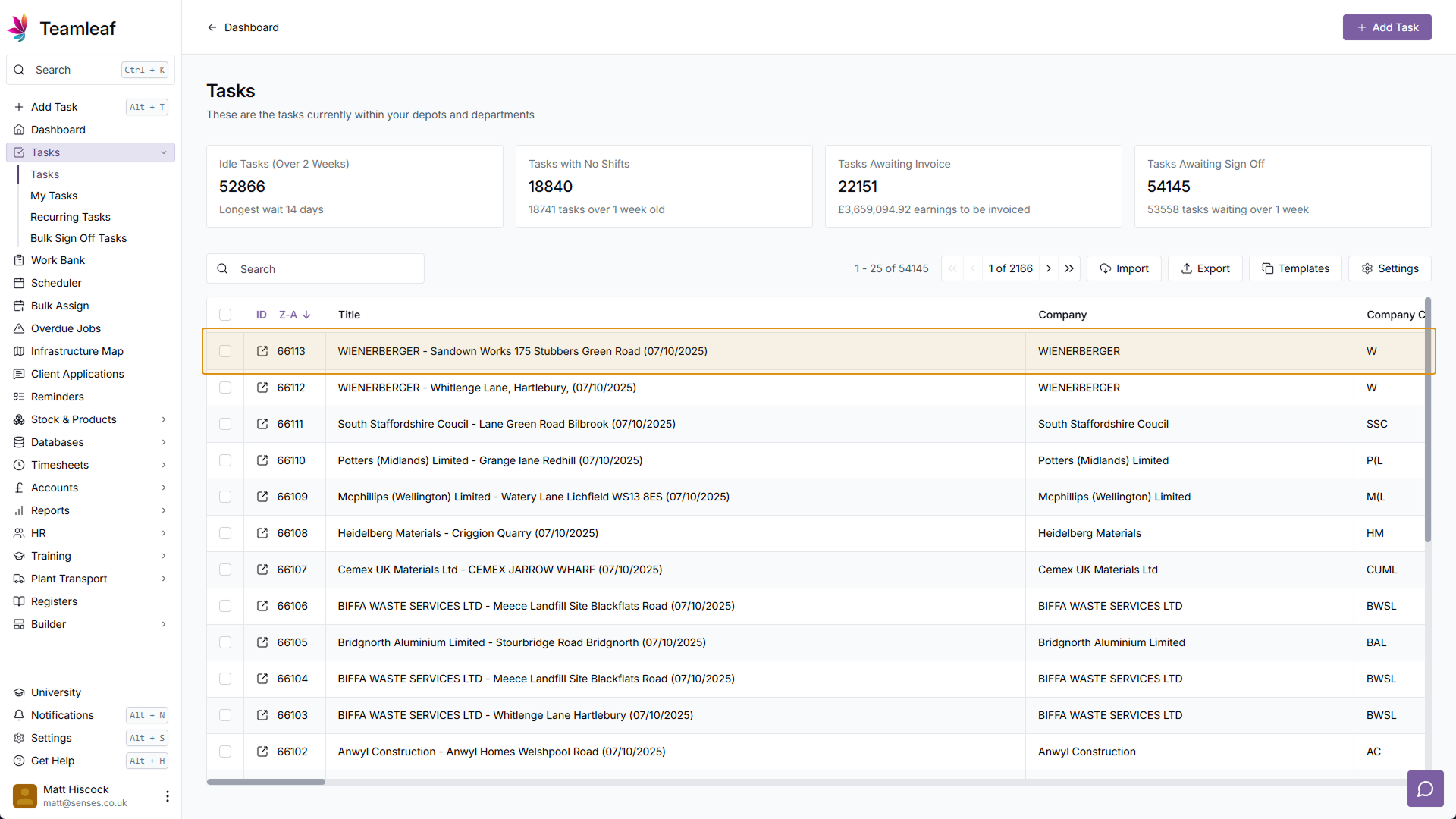Open task 66113 via its open icon
This screenshot has height=819, width=1456.
point(262,351)
